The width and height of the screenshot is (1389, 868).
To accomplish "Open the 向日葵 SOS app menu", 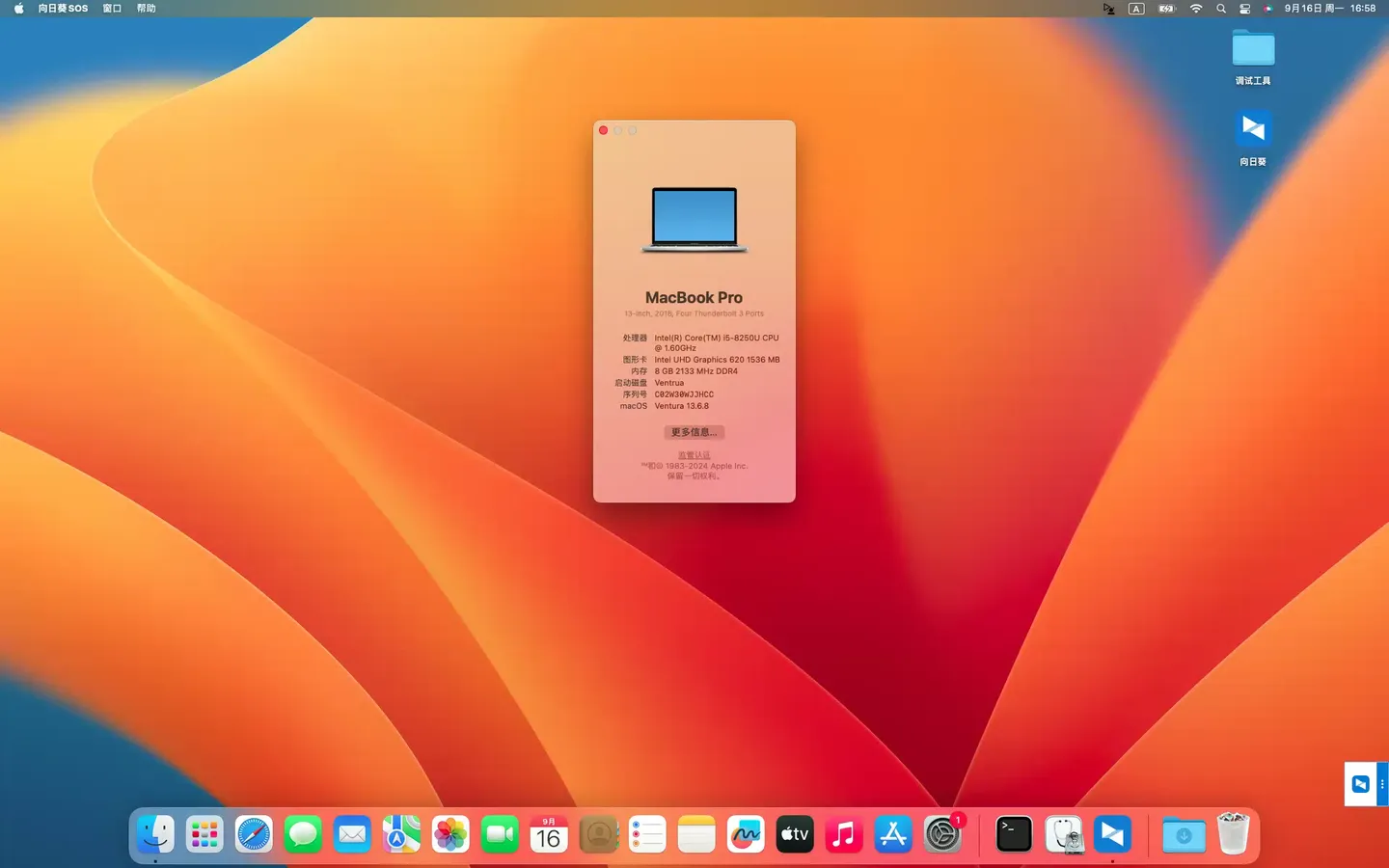I will (x=63, y=9).
